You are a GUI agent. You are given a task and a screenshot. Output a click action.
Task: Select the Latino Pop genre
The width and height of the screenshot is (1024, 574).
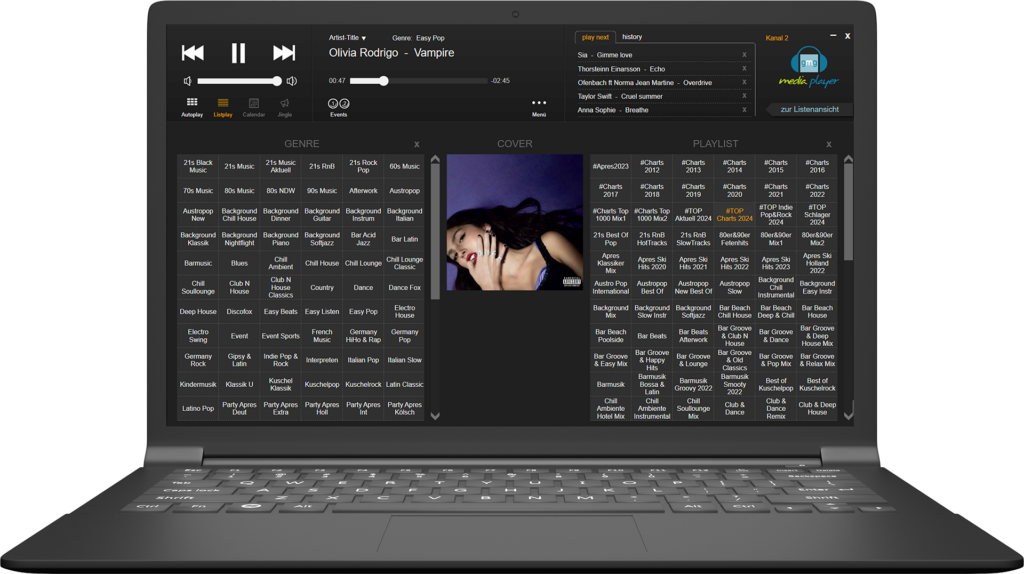[198, 408]
